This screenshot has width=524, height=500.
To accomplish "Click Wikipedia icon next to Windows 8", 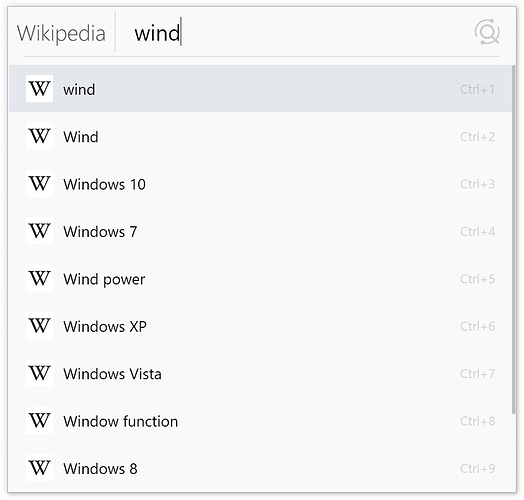I will (39, 468).
